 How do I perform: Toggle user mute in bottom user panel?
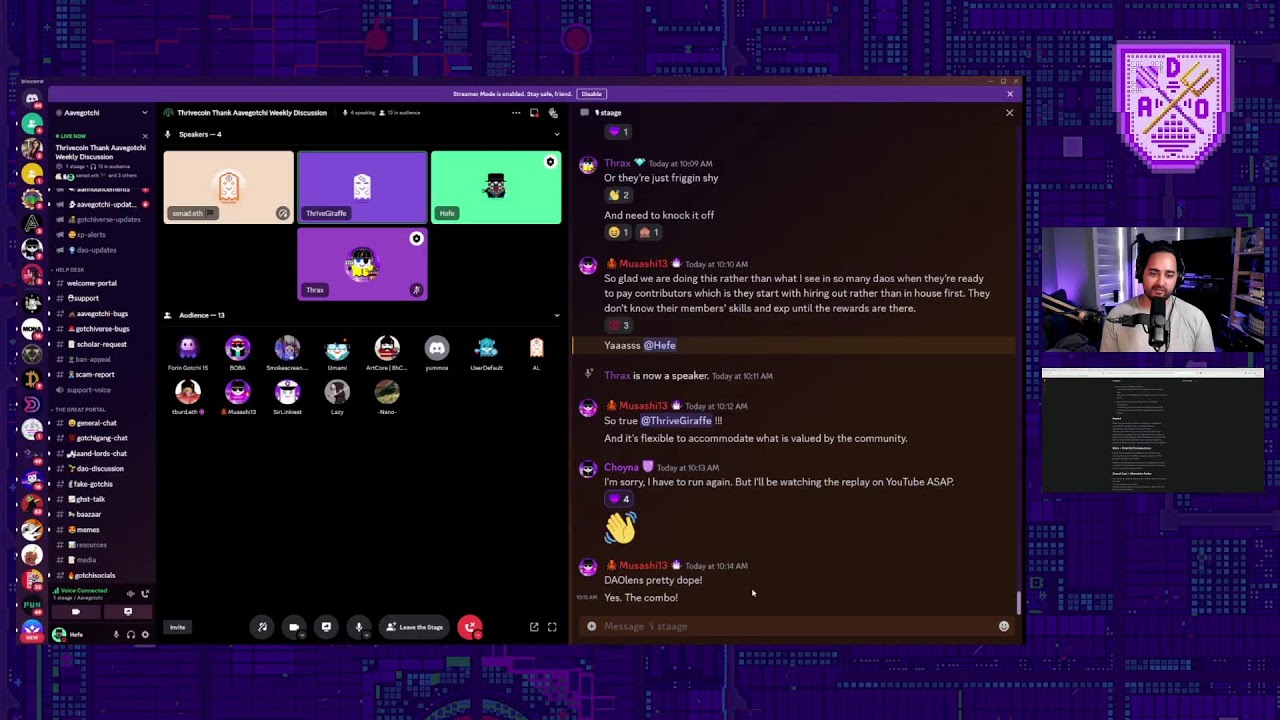point(116,635)
